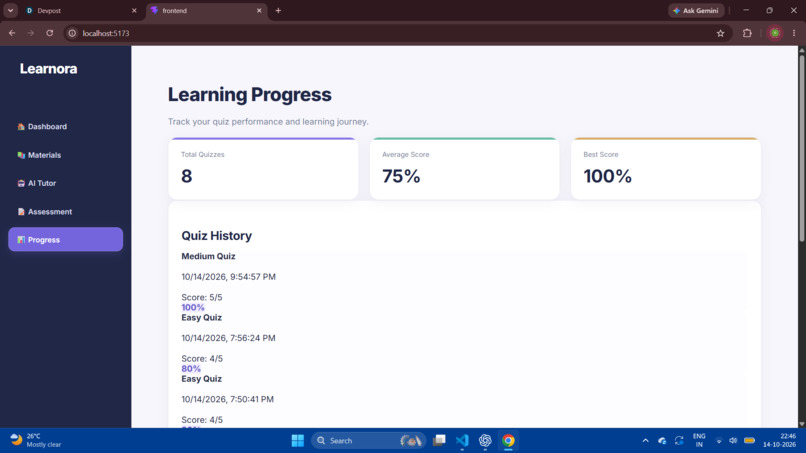This screenshot has height=453, width=806.
Task: Open Wi-Fi network settings icon
Action: point(719,441)
